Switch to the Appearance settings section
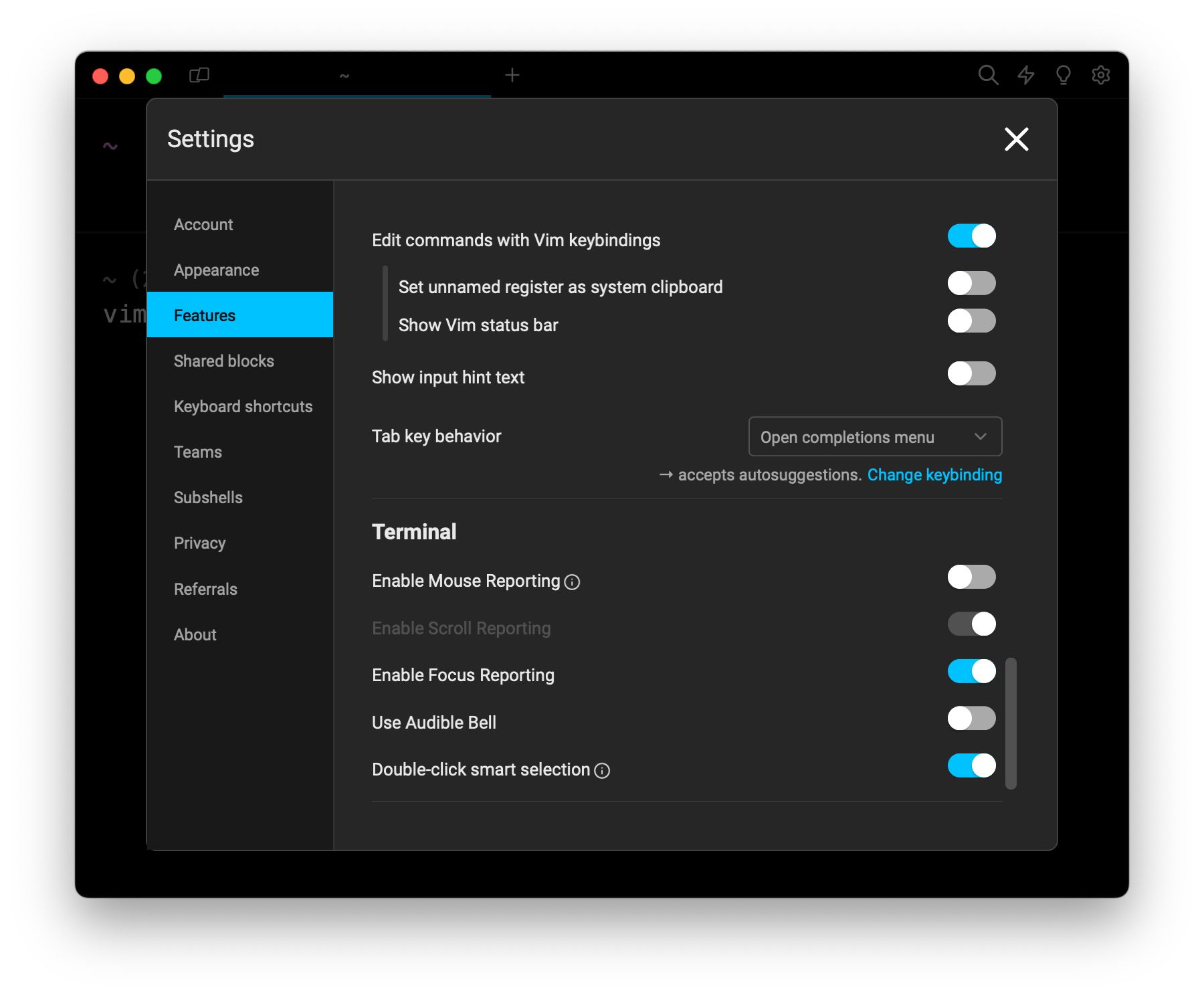 point(216,270)
